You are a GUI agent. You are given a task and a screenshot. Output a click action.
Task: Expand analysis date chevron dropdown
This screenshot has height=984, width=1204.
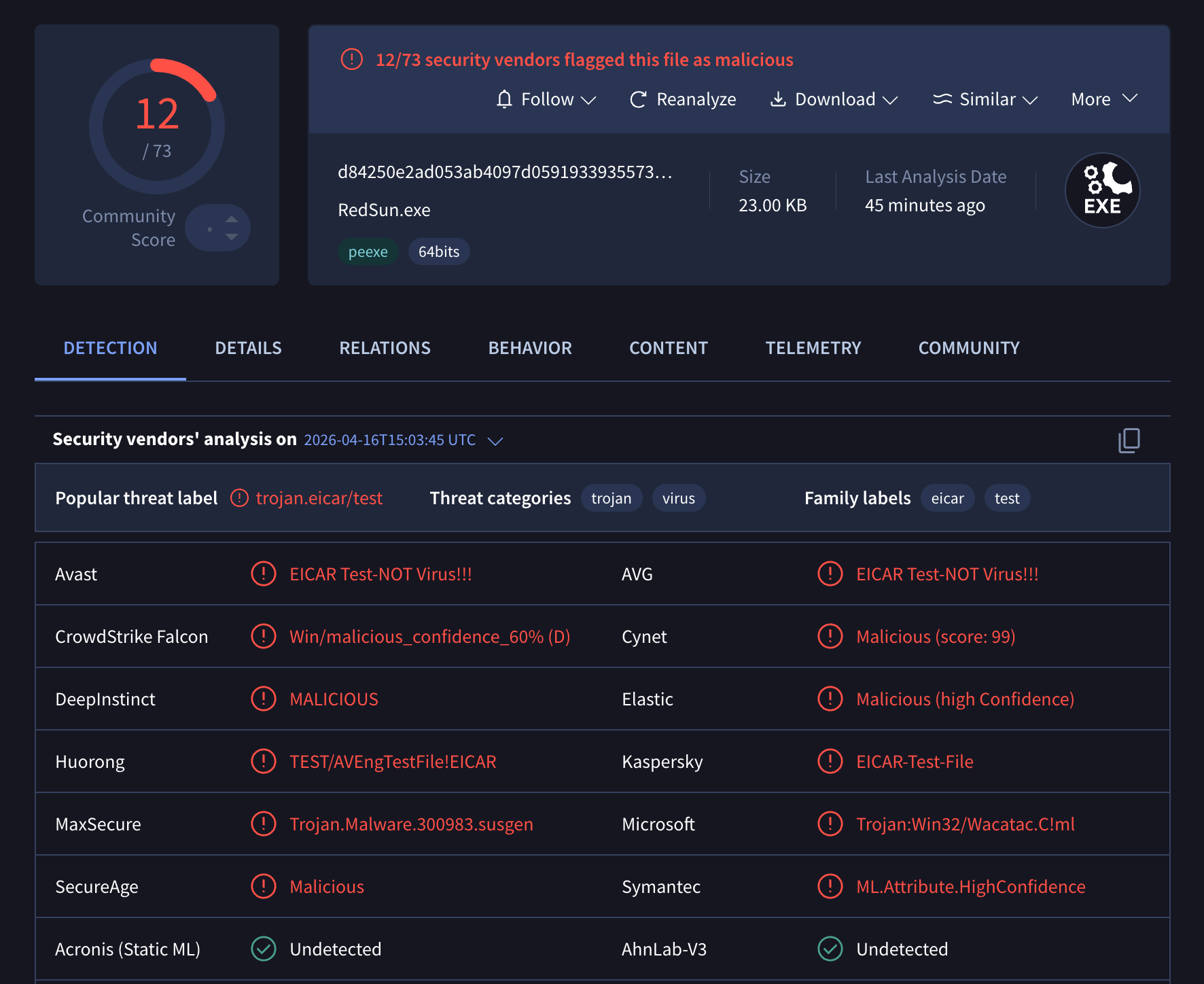(495, 441)
